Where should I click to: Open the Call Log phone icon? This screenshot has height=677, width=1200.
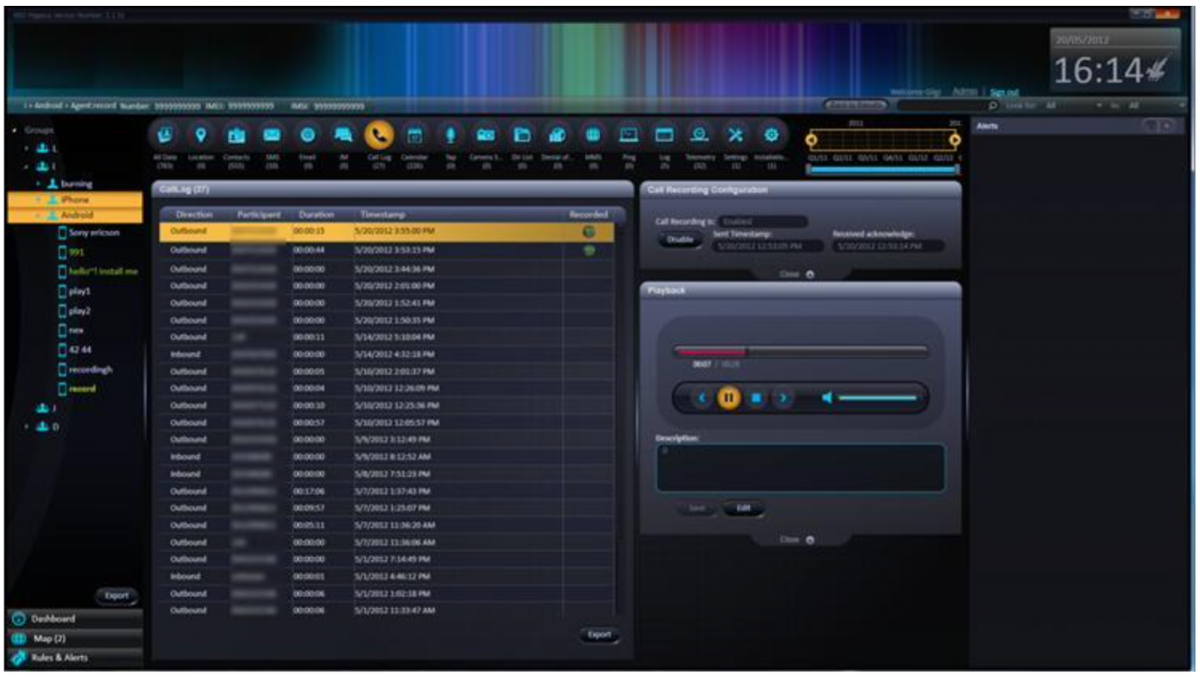pos(380,135)
